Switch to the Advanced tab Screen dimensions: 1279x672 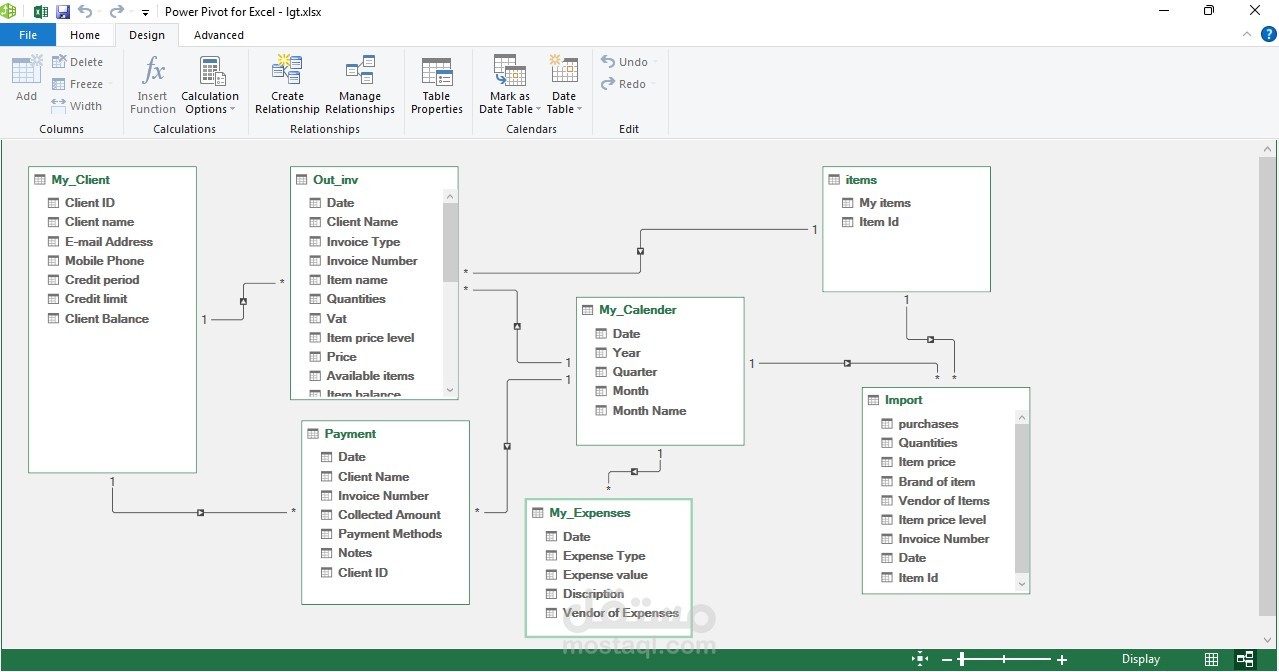point(218,34)
